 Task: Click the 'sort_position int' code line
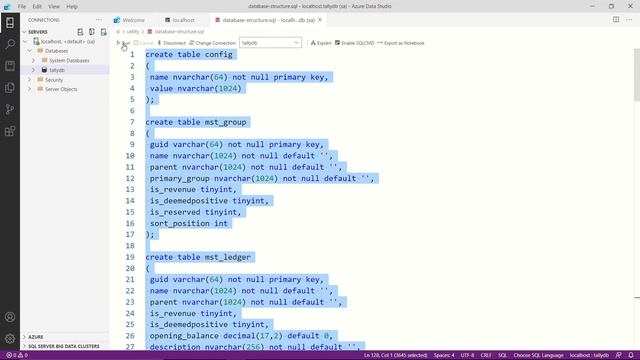189,223
